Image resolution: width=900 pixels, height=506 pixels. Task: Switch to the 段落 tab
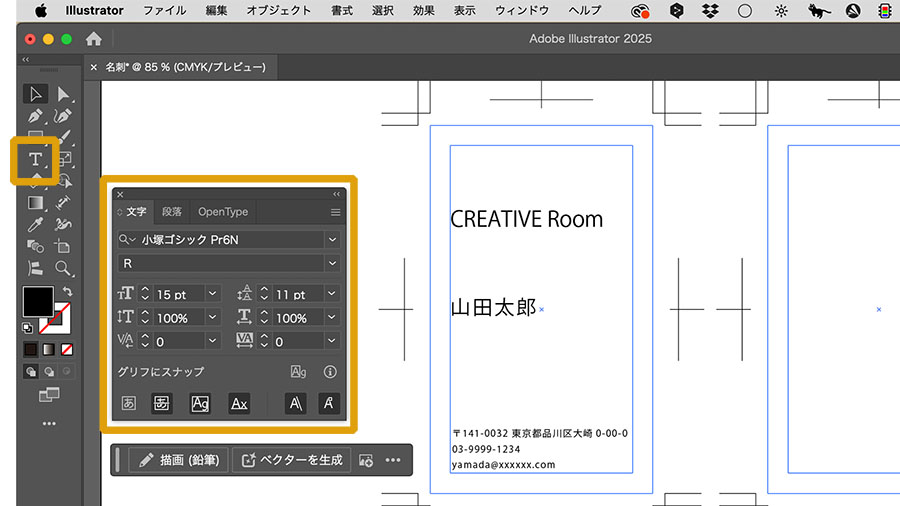click(x=172, y=212)
